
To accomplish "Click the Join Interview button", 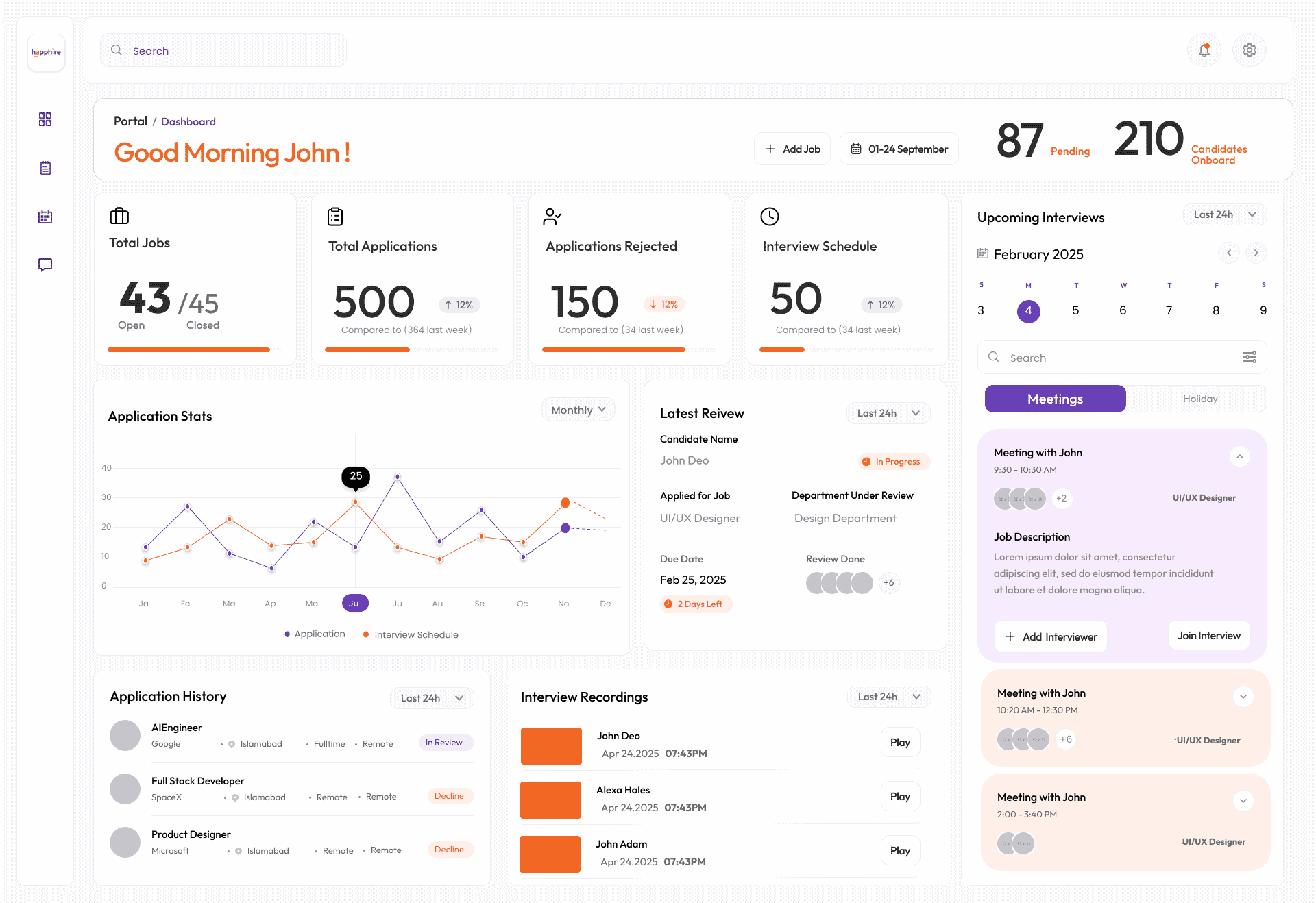I will coord(1208,635).
